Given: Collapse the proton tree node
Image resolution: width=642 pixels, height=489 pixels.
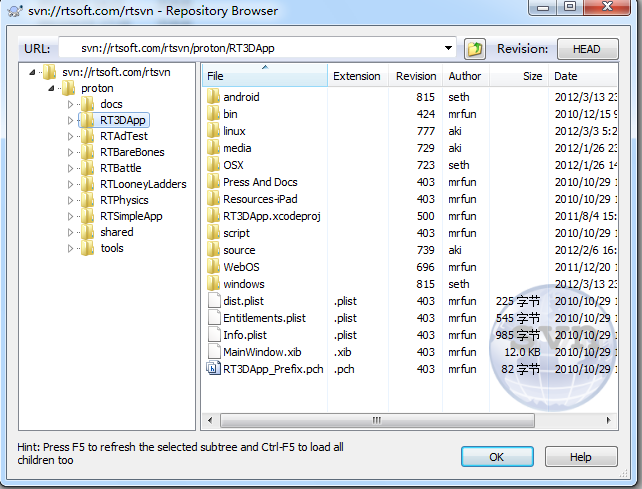Looking at the screenshot, I should pos(51,88).
